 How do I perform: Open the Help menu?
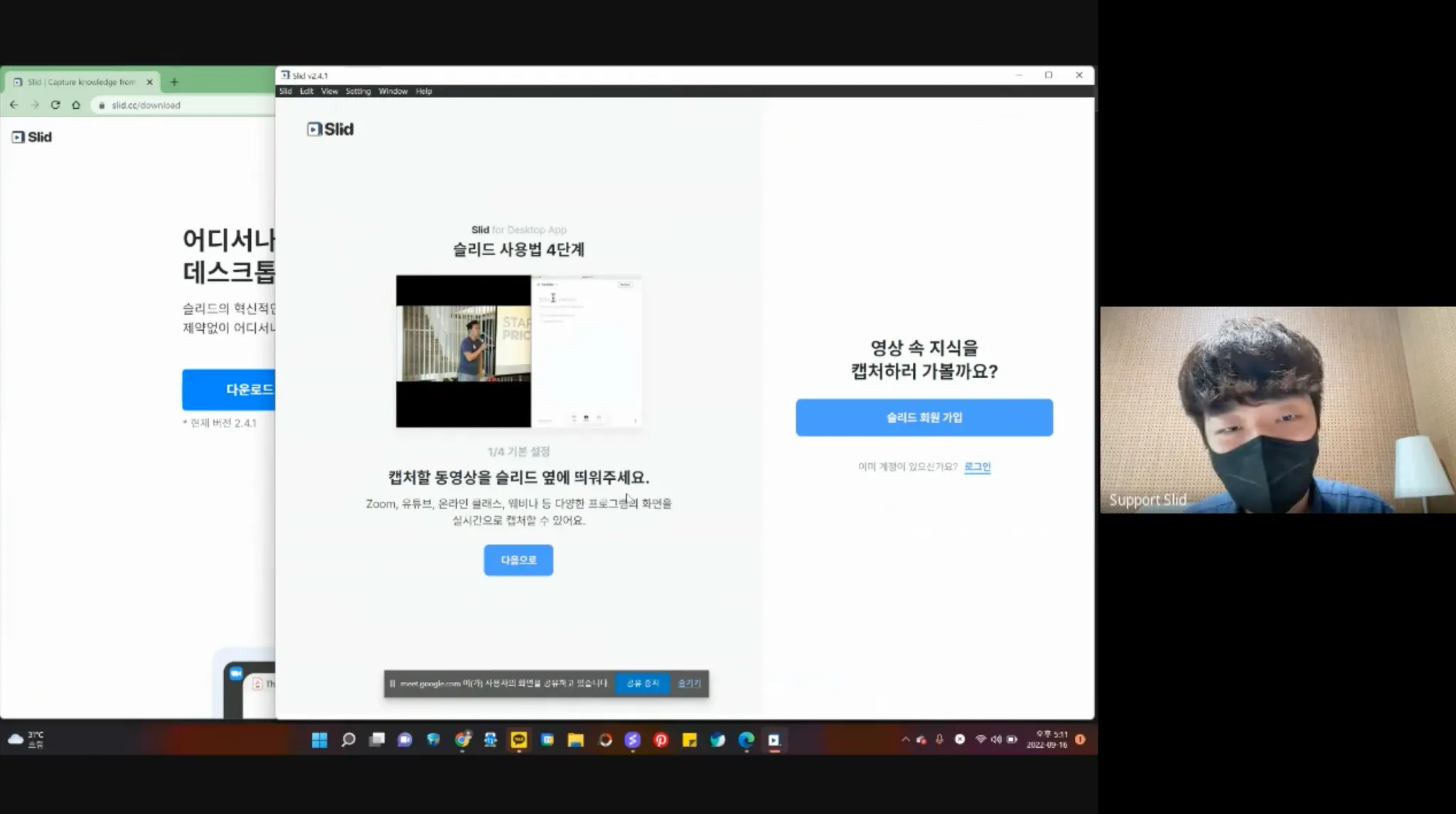(424, 91)
